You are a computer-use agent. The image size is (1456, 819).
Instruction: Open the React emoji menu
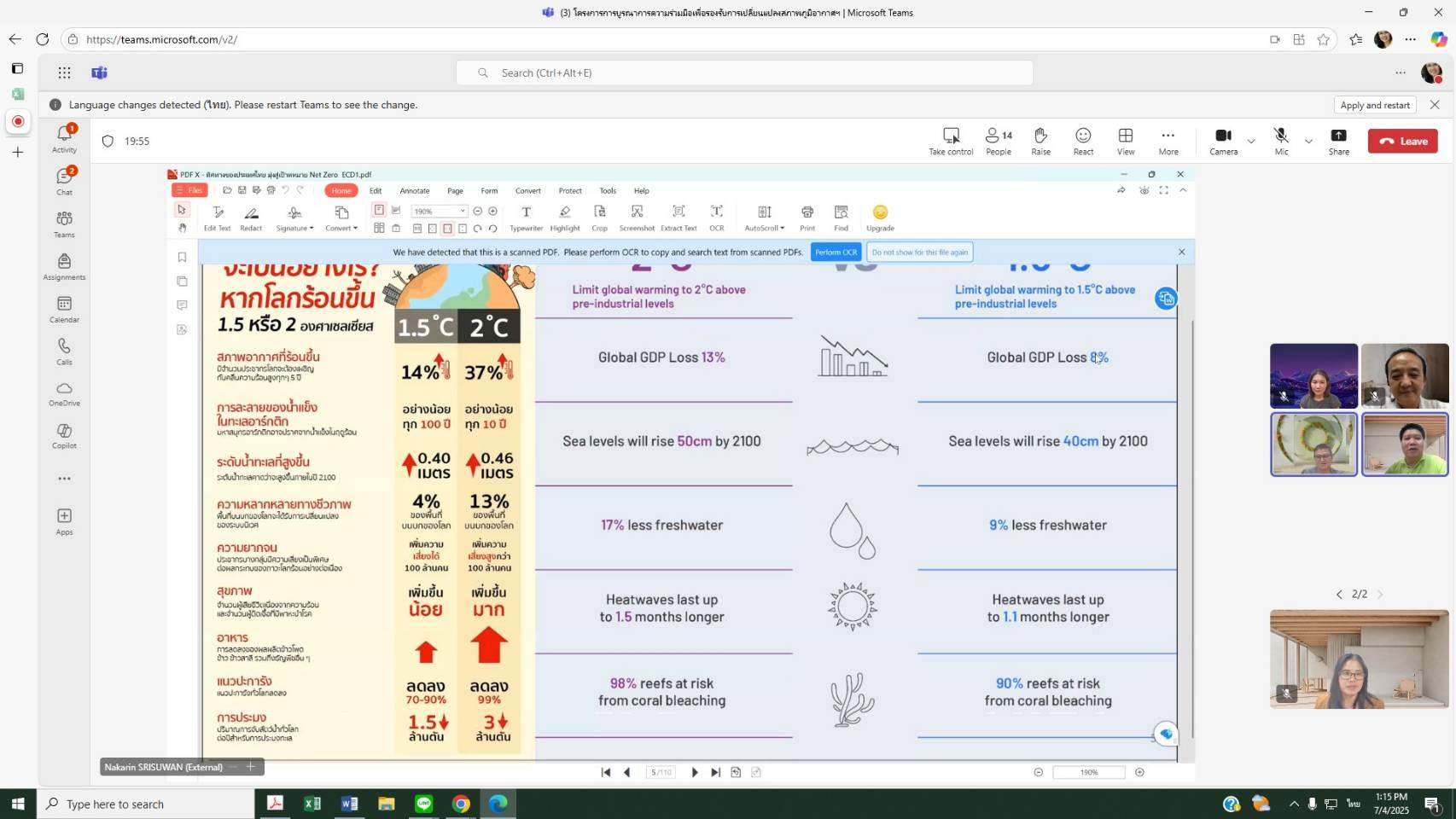point(1083,141)
